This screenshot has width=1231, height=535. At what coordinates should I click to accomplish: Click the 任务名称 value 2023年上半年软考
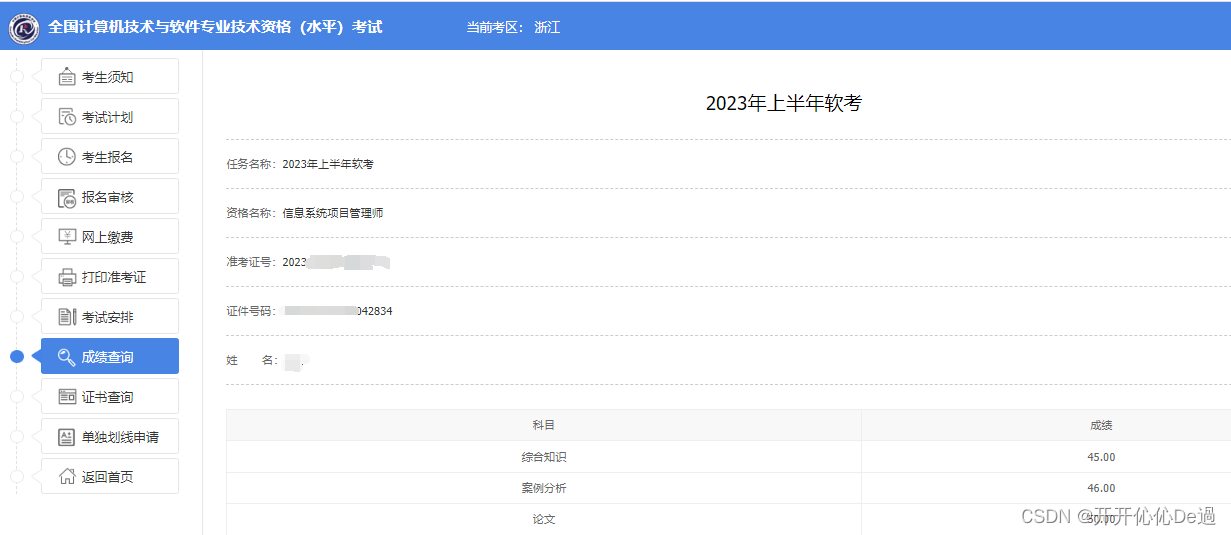[328, 164]
